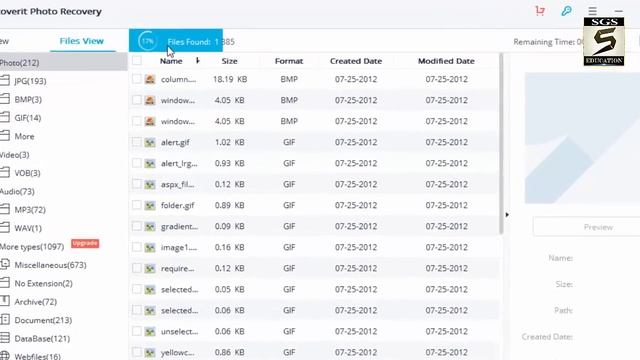Click the JPG(193) folder icon
Screen dimensions: 640x360
4,80
